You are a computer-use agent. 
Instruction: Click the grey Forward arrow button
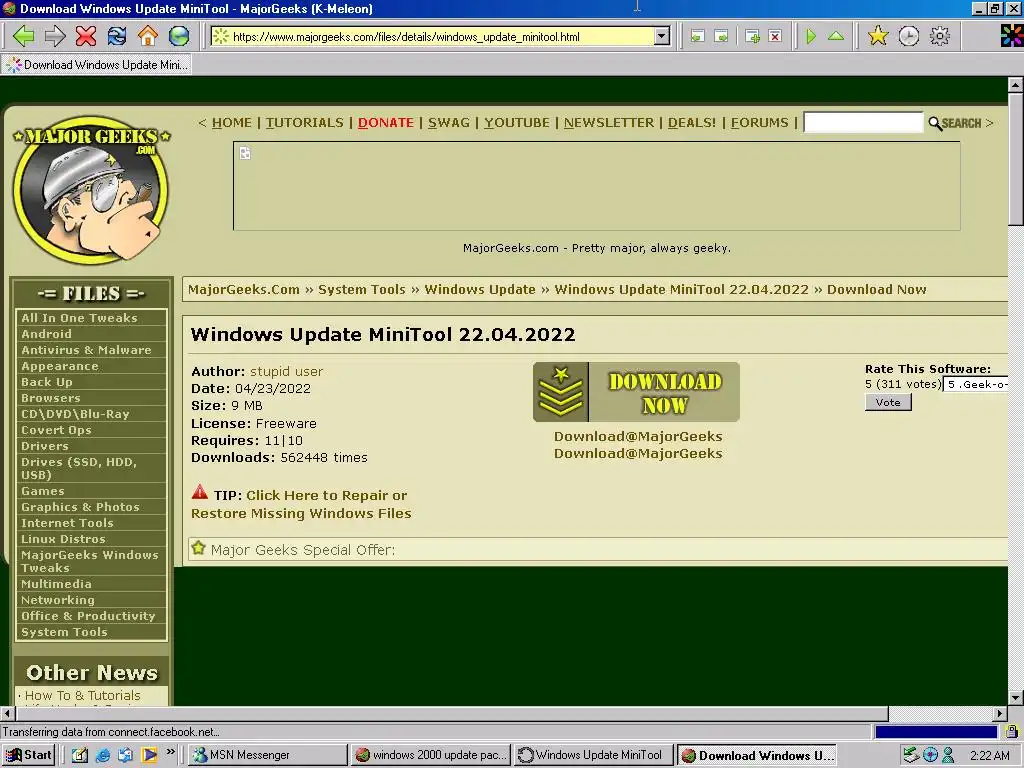pyautogui.click(x=55, y=36)
